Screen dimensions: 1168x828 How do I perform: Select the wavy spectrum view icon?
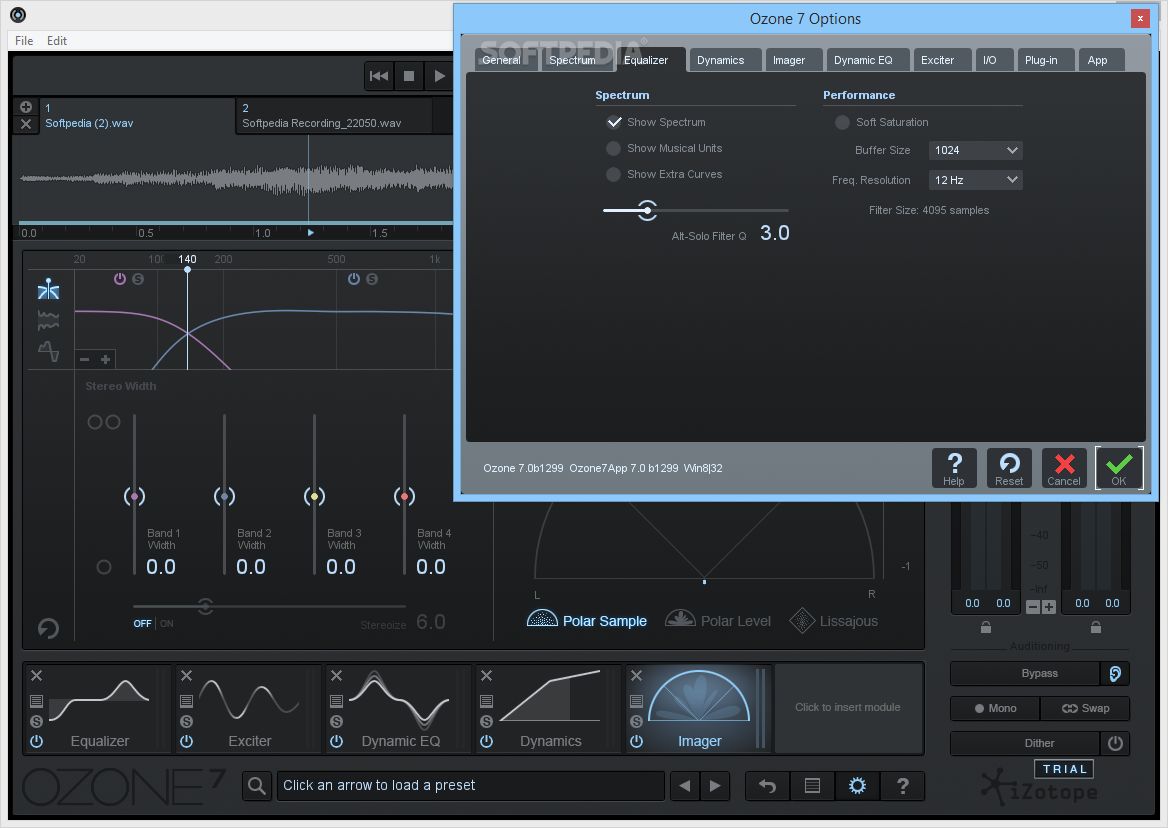[x=48, y=320]
